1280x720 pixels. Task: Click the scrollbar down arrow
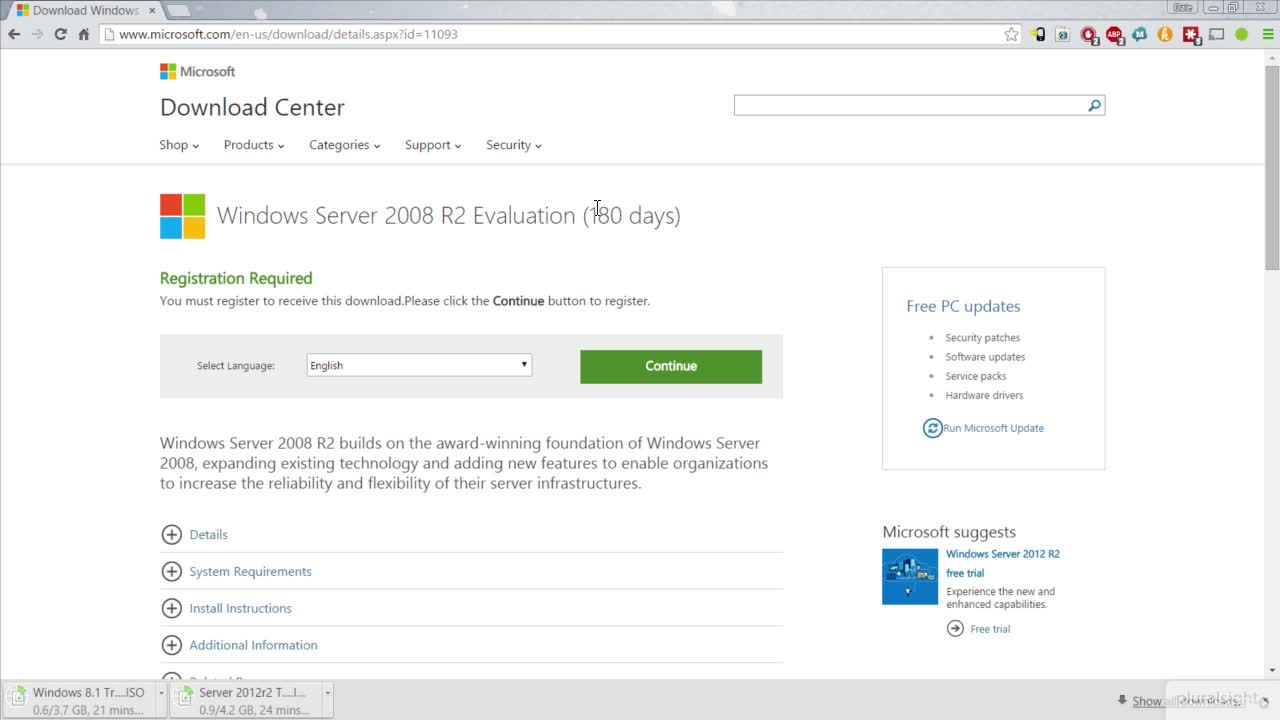pos(1272,670)
